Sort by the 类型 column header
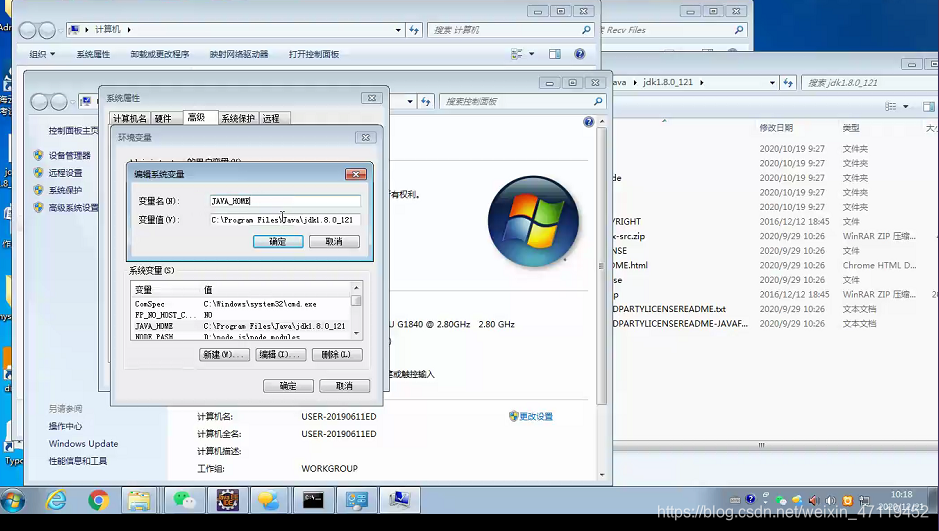Screen dimensions: 939x531 click(851, 128)
